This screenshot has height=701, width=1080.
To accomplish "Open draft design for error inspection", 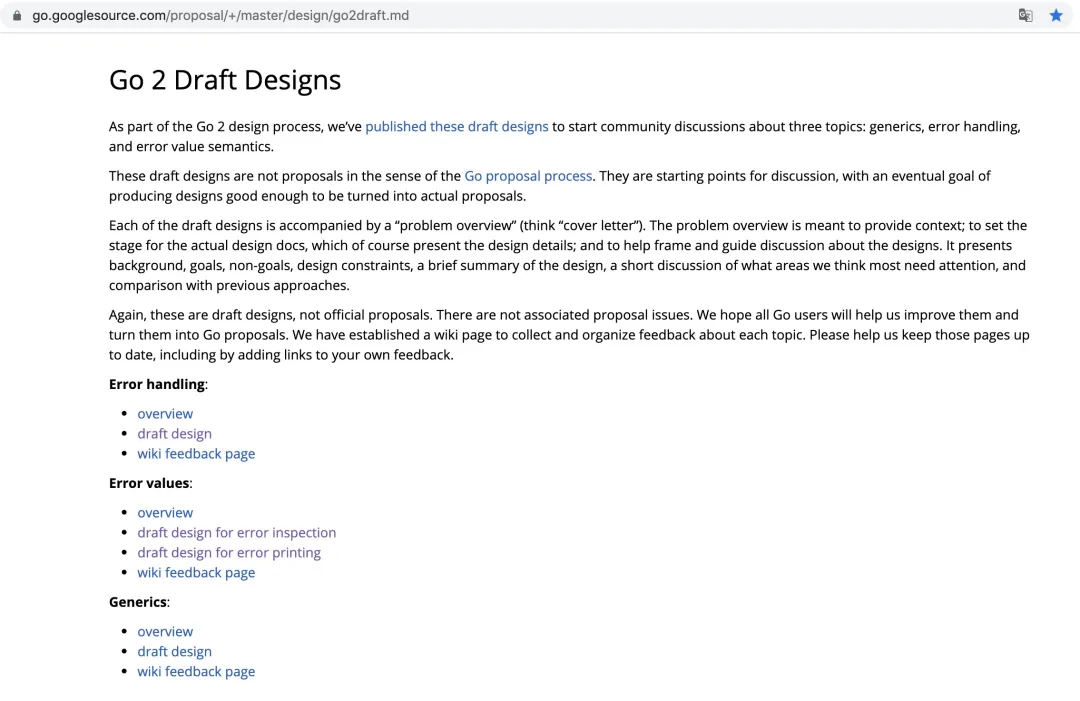I will (236, 533).
